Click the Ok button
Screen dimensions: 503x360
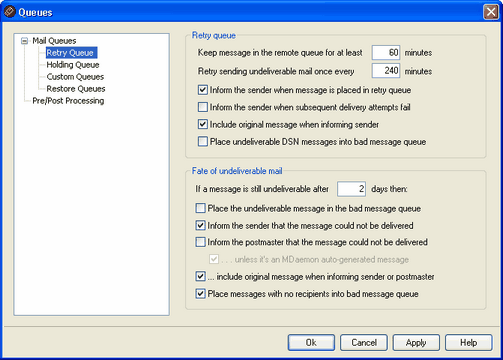pyautogui.click(x=311, y=343)
